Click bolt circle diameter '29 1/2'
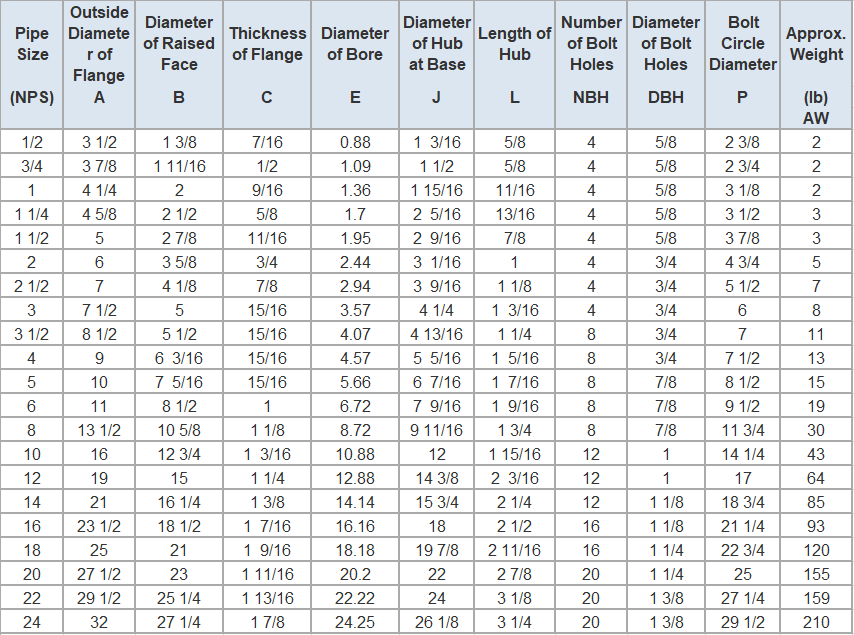854x635 pixels. point(743,621)
